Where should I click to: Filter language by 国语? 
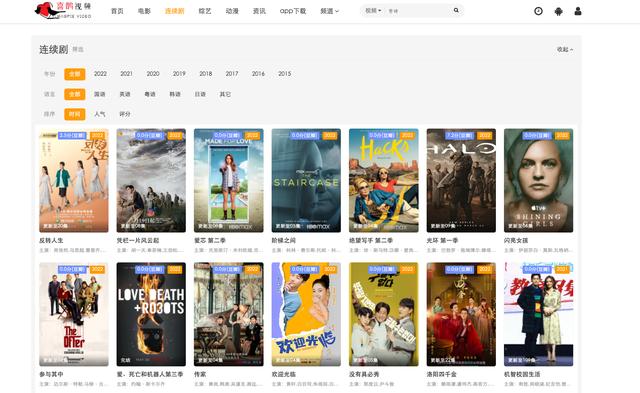pyautogui.click(x=100, y=94)
